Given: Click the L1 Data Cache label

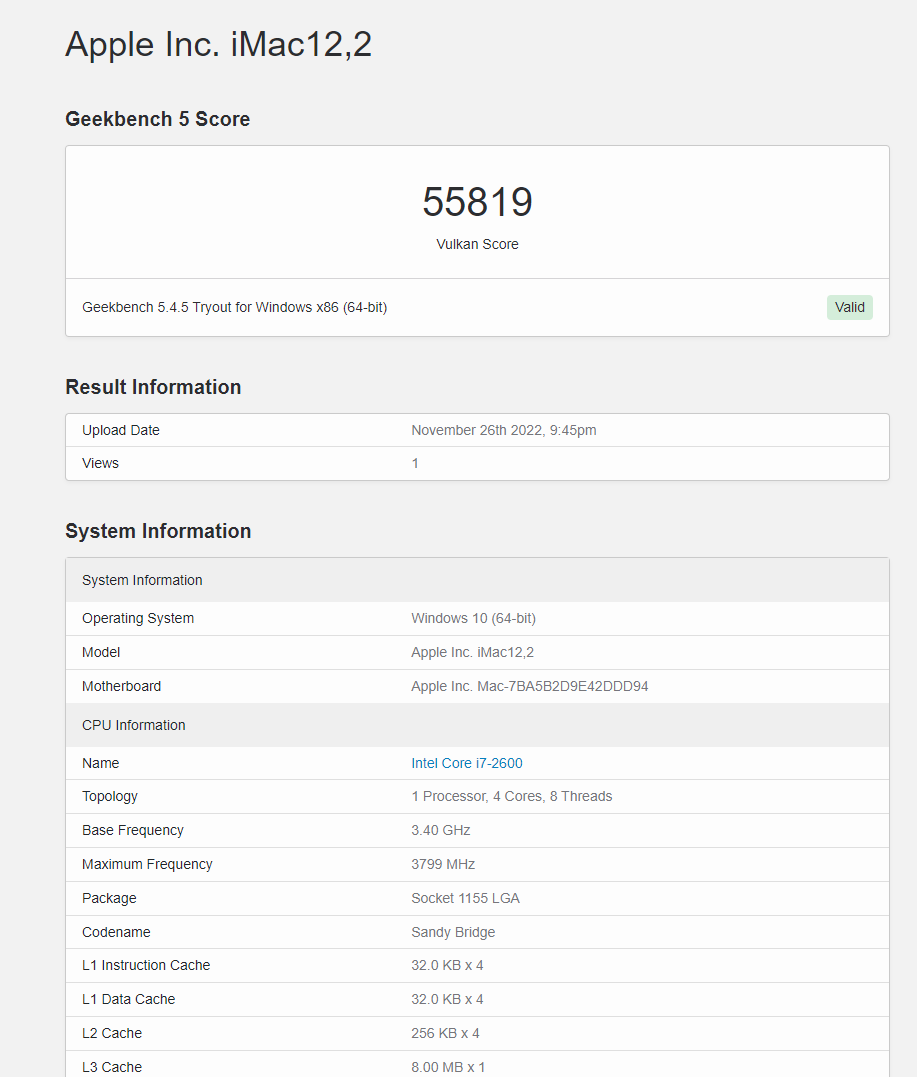Looking at the screenshot, I should pos(128,999).
